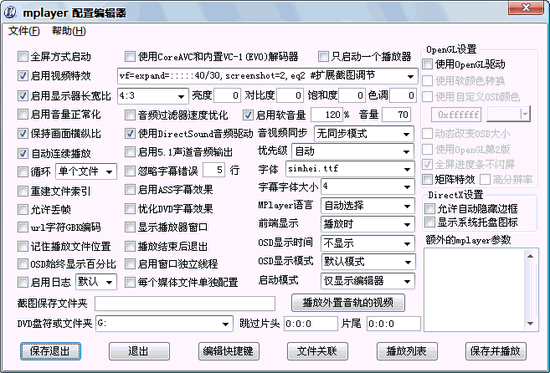Check 使用CoreAVC和内置VC-1 decoder option
This screenshot has width=550, height=373.
pyautogui.click(x=130, y=56)
